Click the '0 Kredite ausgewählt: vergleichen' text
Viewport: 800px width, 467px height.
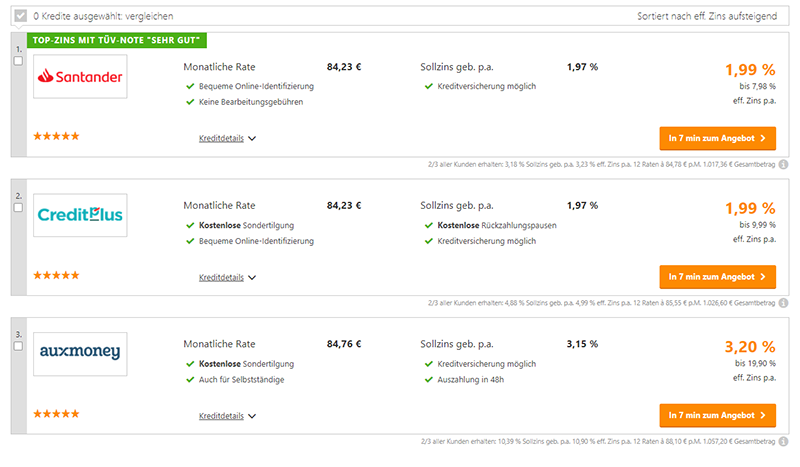coord(103,16)
